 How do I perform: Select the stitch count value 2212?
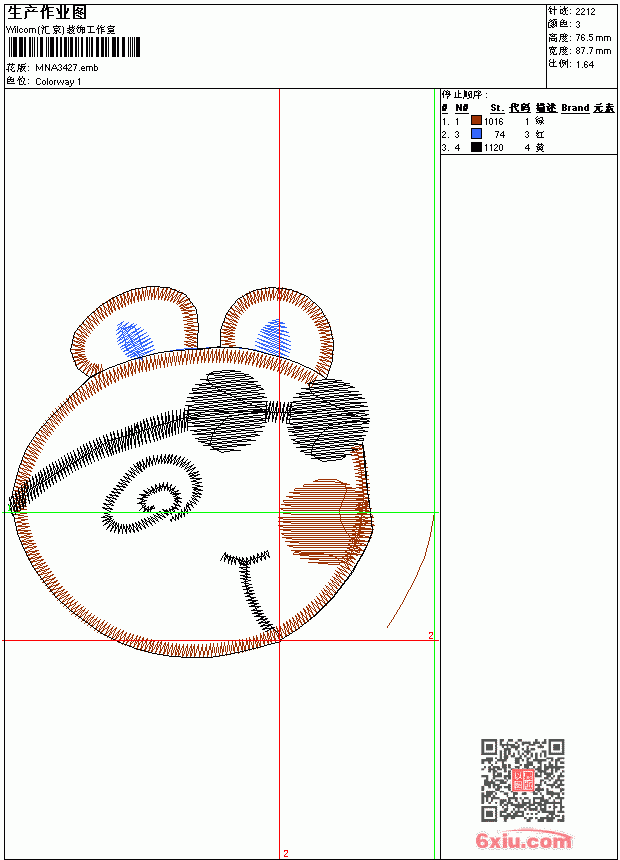click(585, 12)
